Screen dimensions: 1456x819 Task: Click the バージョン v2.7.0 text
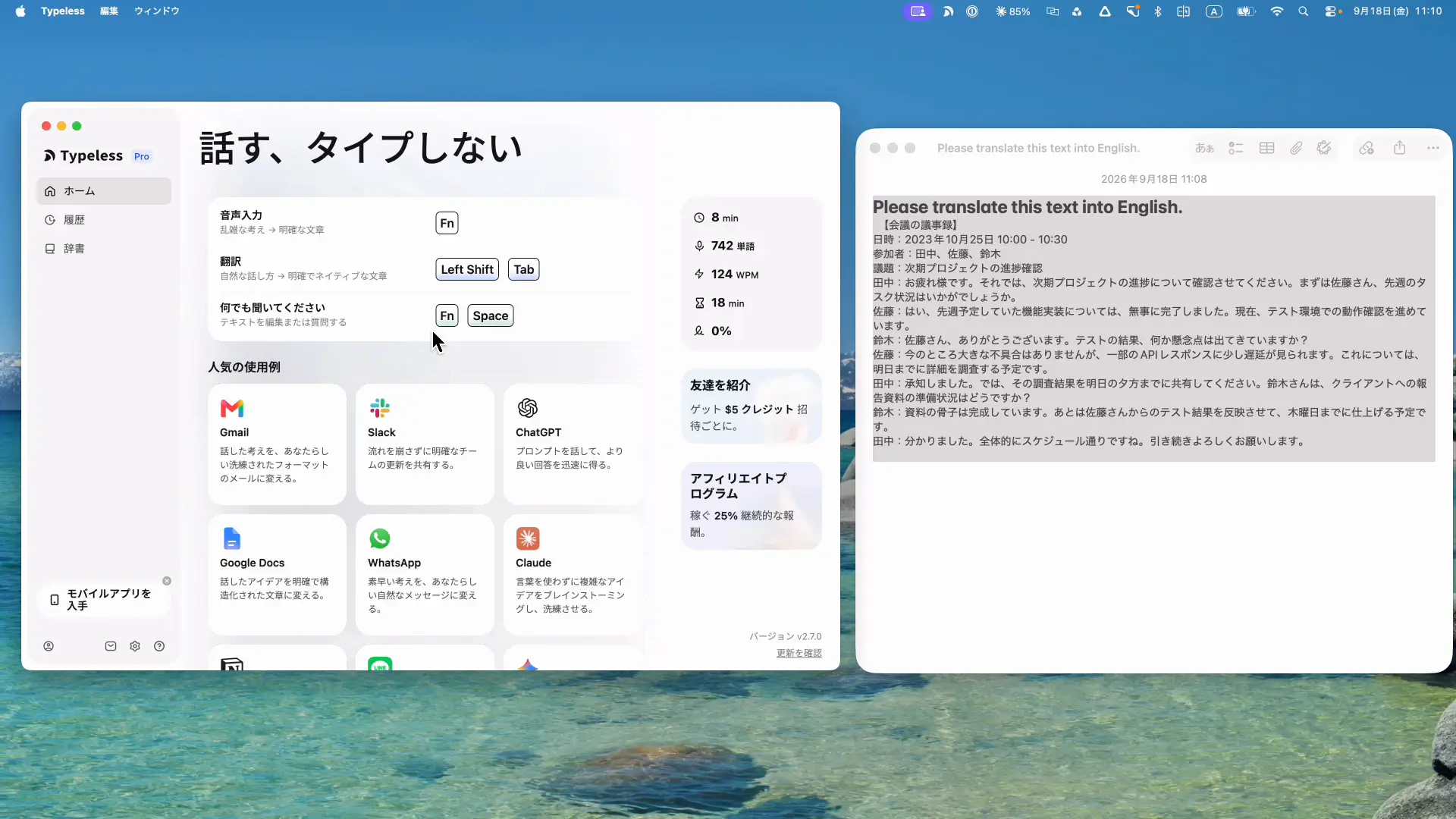(x=786, y=636)
